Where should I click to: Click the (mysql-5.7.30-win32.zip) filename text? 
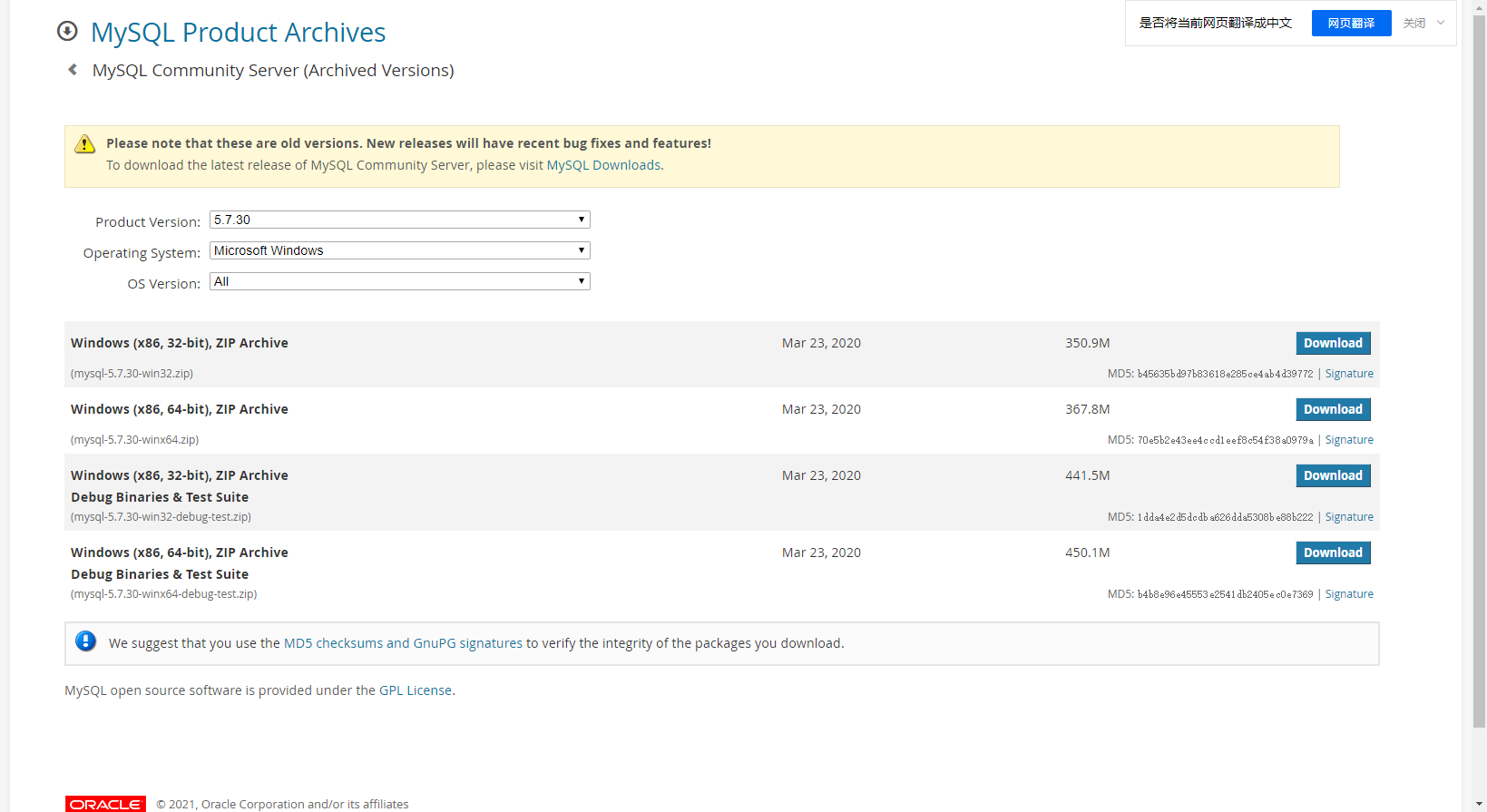pos(132,374)
